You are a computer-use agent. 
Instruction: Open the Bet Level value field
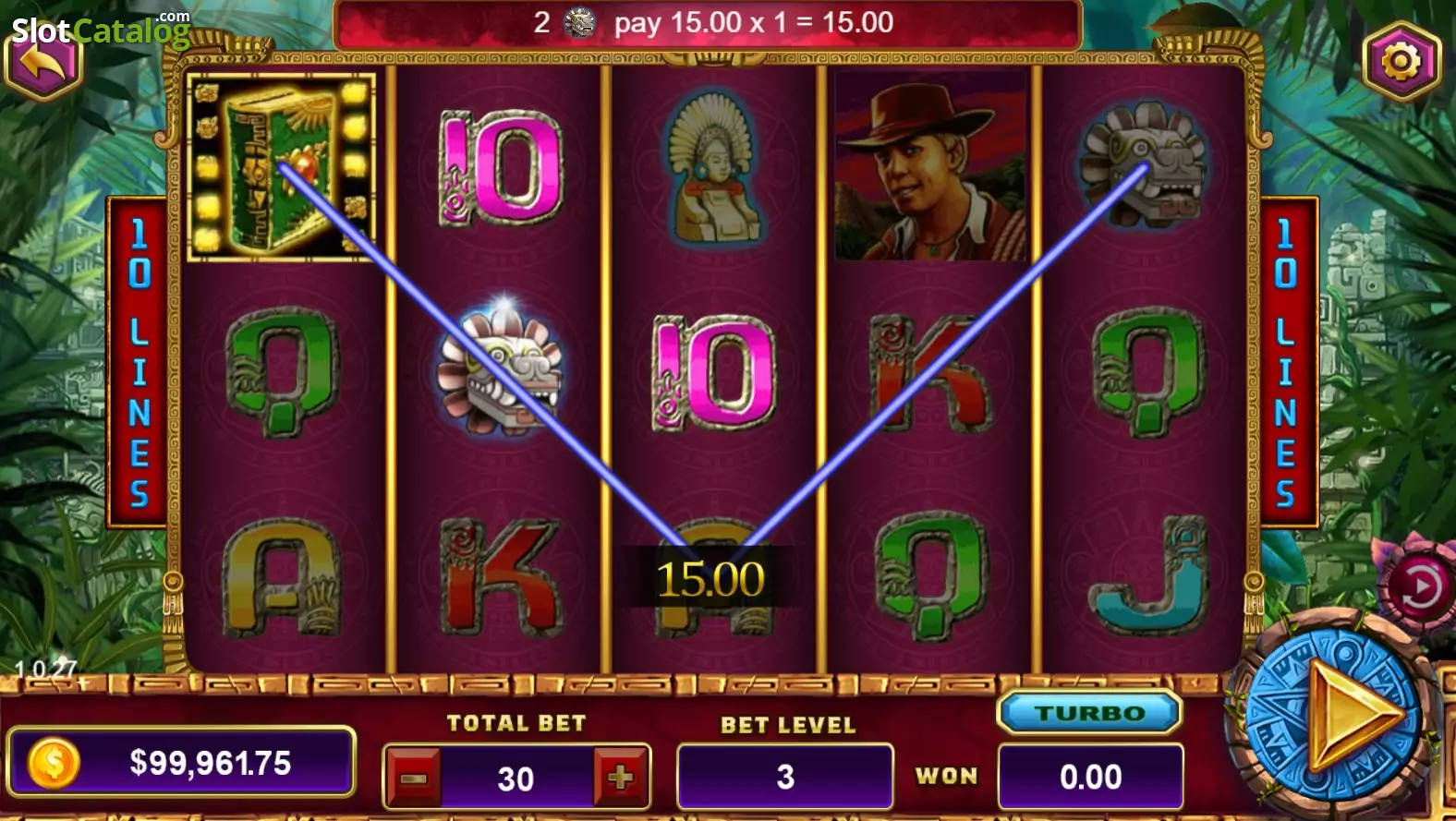(785, 777)
